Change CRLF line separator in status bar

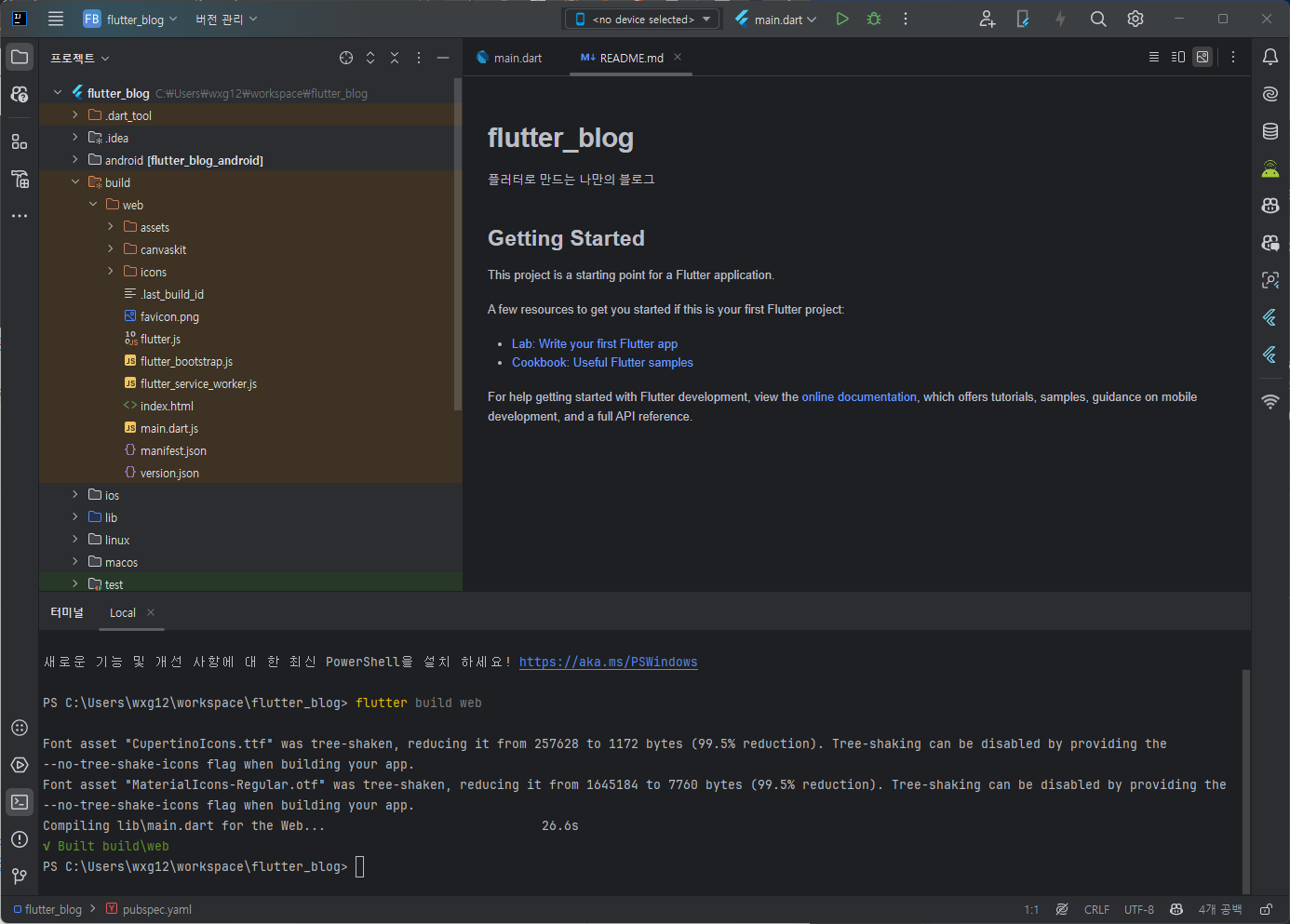(1096, 909)
